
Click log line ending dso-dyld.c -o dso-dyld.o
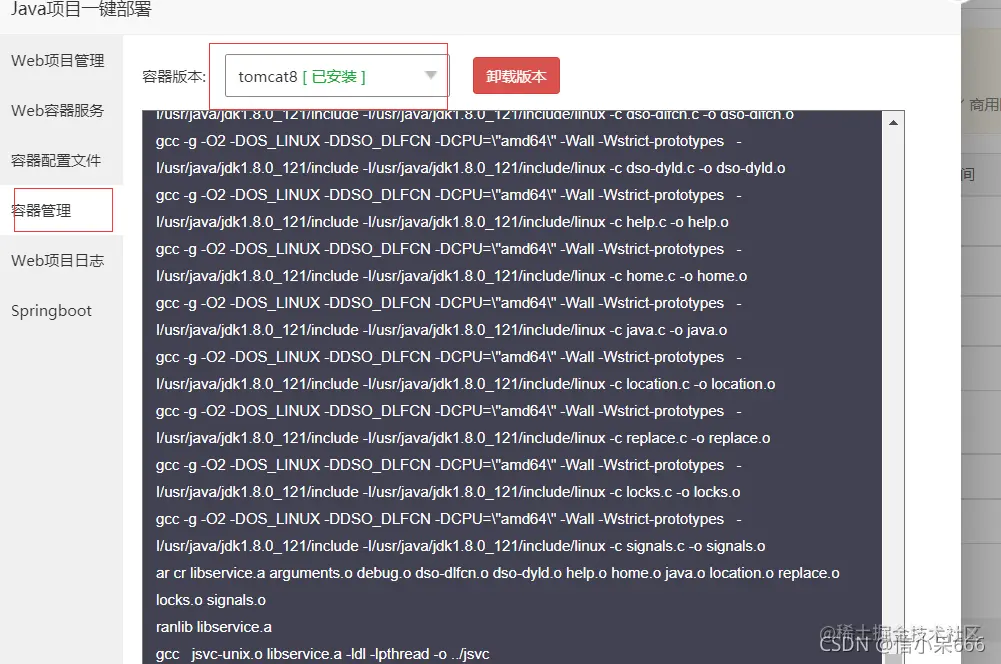[470, 168]
